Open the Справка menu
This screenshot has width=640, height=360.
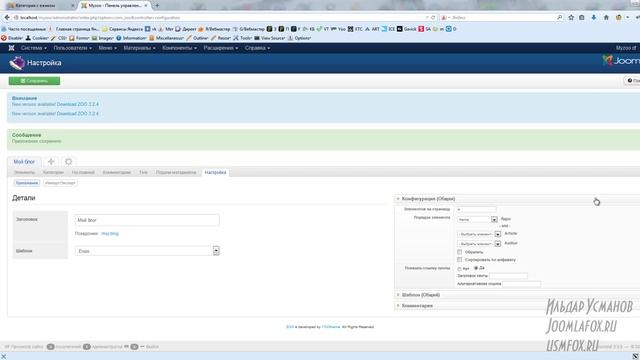tap(257, 48)
